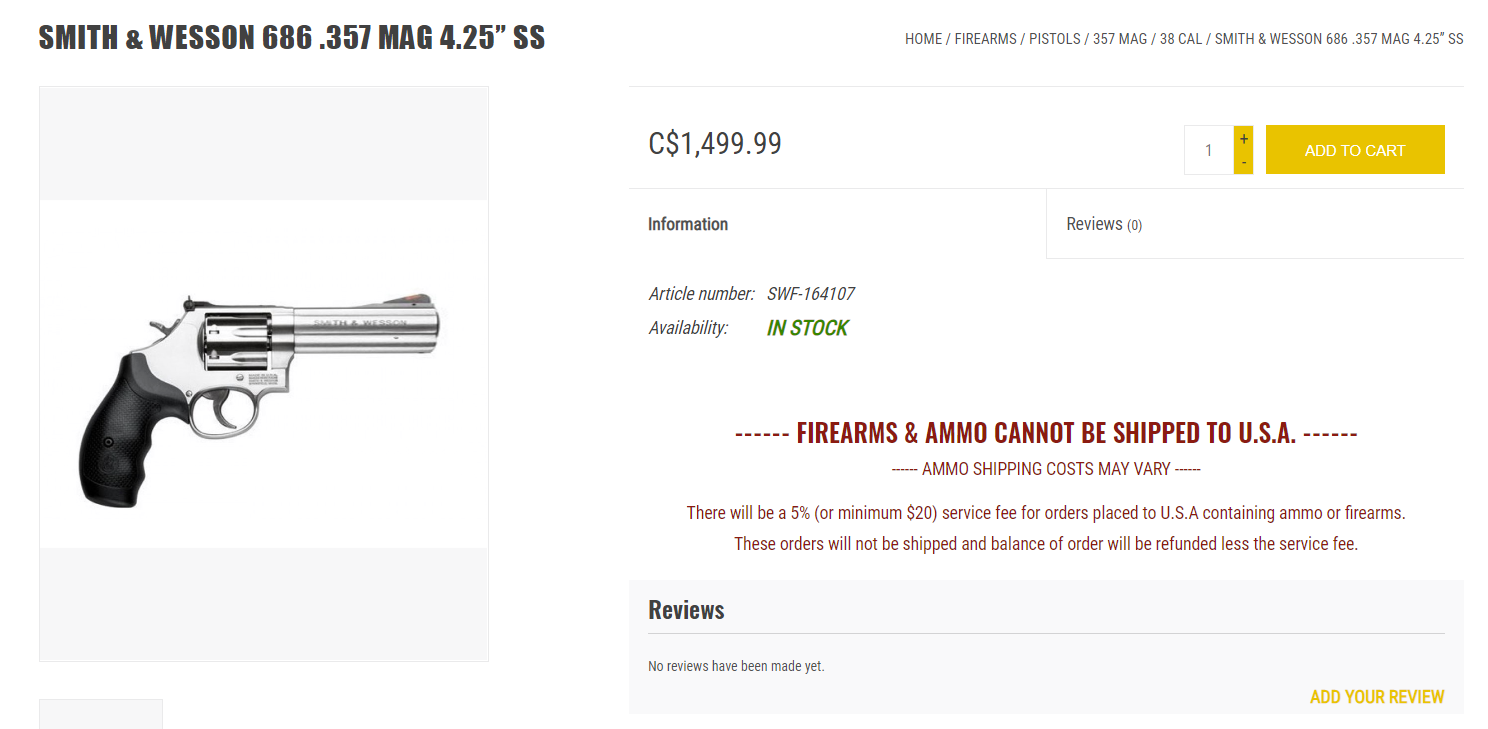Image resolution: width=1488 pixels, height=729 pixels.
Task: Open the Reviews (0) tab
Action: click(1103, 224)
